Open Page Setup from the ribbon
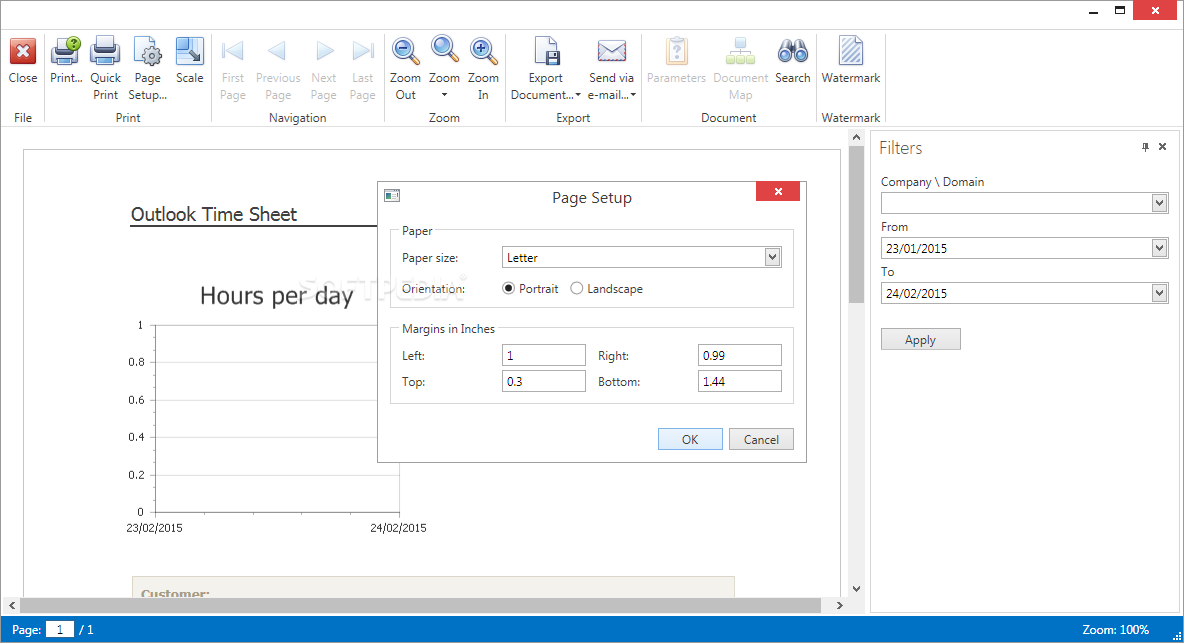1184x643 pixels. pos(147,51)
